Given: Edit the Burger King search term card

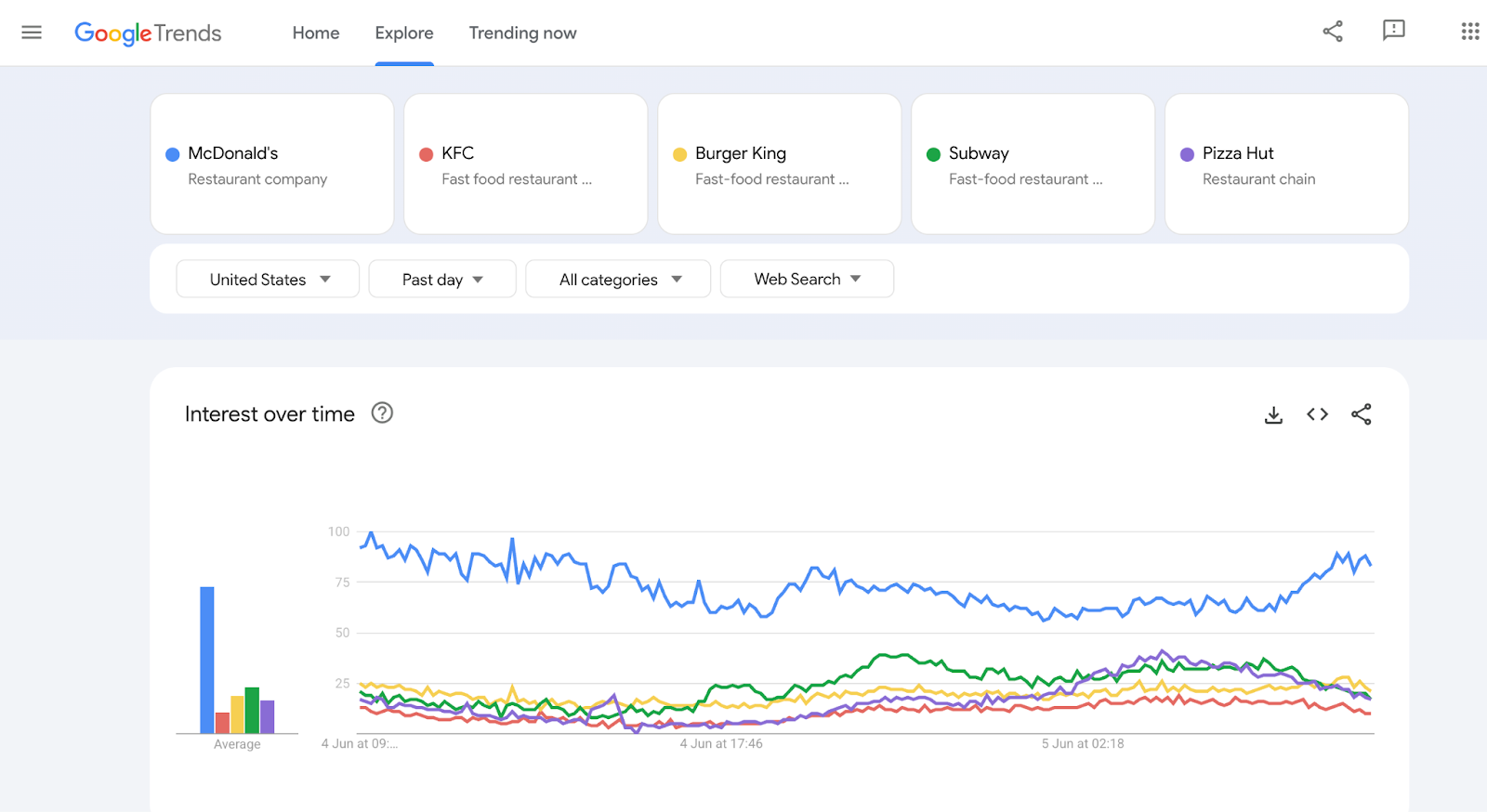Looking at the screenshot, I should pos(780,164).
